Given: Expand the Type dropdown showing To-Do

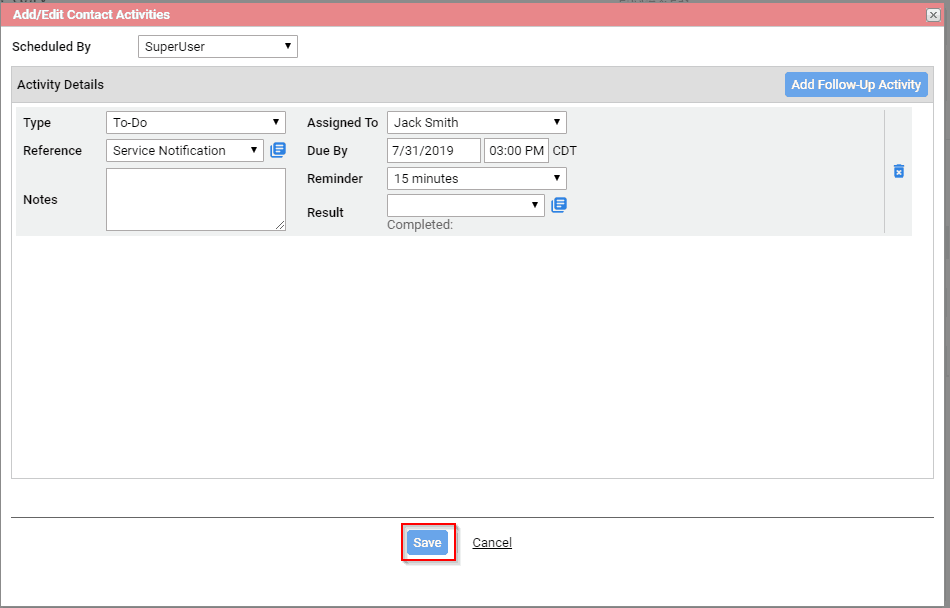Looking at the screenshot, I should point(196,122).
